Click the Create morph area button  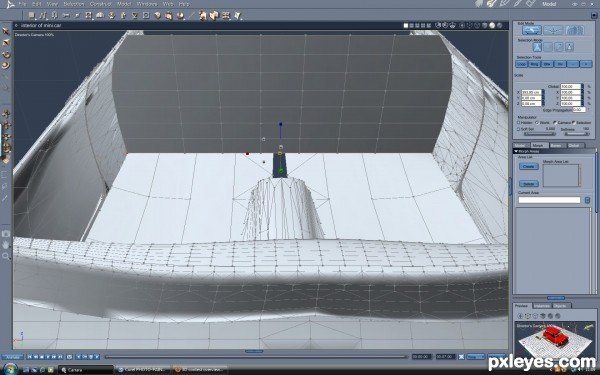528,166
